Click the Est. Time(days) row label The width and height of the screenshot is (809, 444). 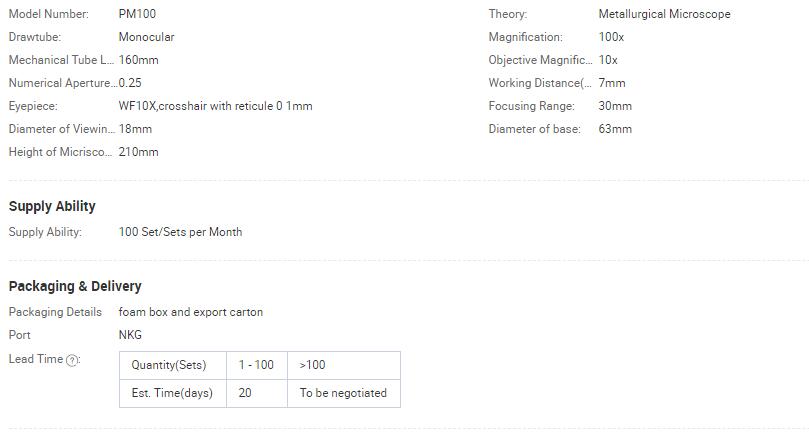[x=173, y=393]
